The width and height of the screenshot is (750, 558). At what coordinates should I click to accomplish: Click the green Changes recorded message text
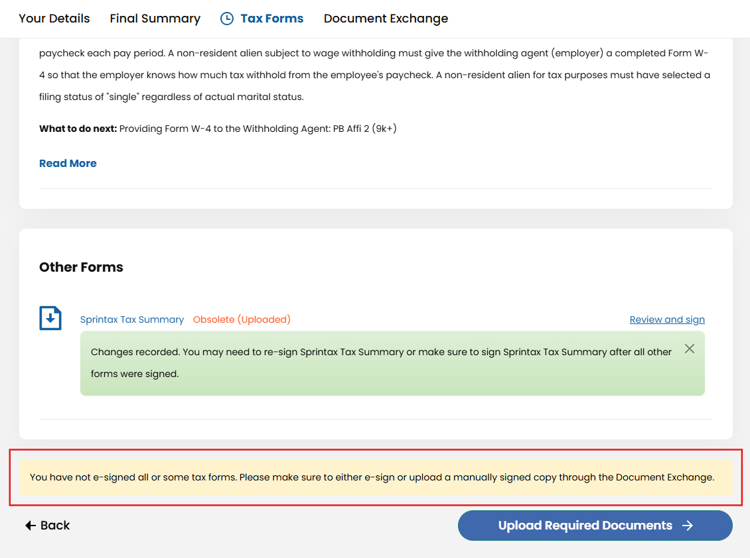click(x=381, y=363)
